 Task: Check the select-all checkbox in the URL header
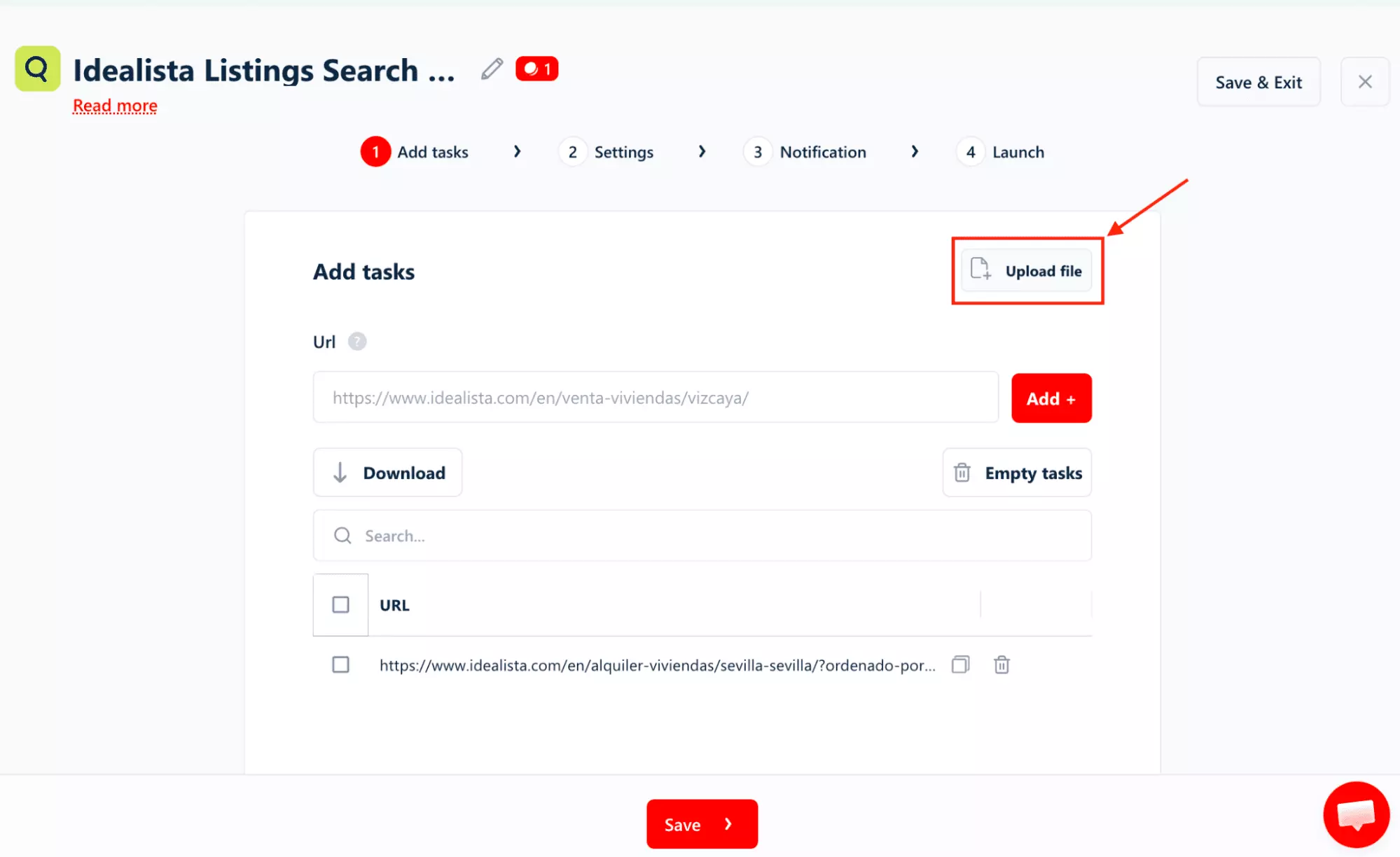coord(340,604)
